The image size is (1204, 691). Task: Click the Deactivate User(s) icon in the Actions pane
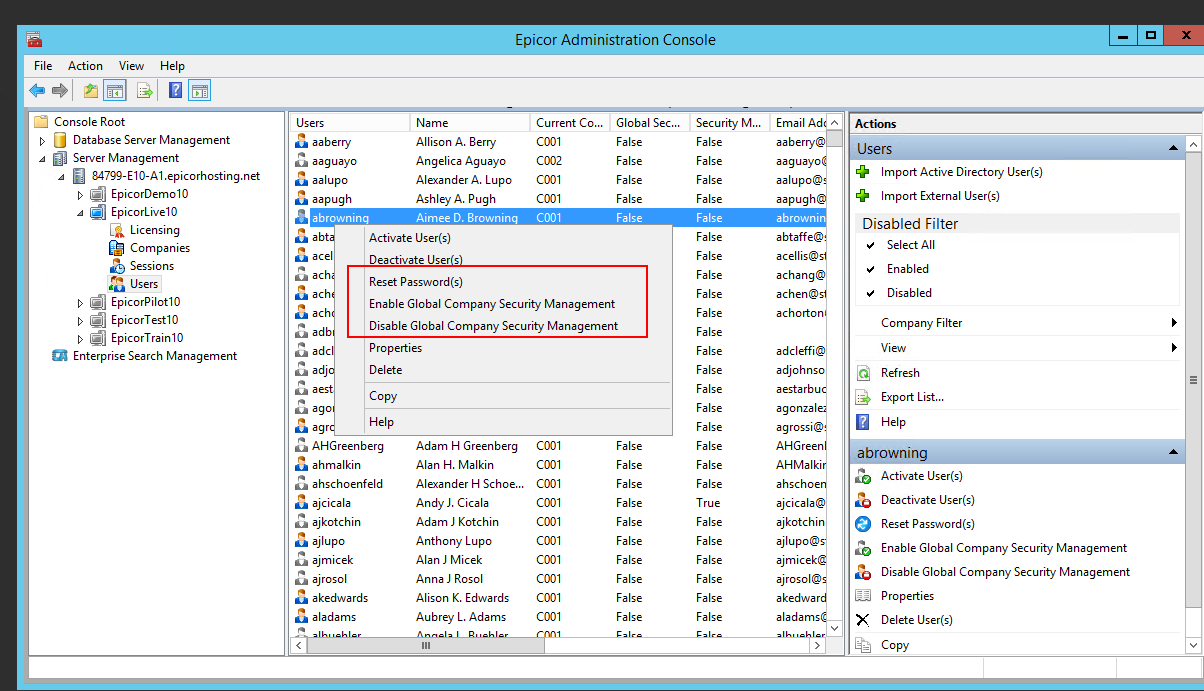[863, 500]
